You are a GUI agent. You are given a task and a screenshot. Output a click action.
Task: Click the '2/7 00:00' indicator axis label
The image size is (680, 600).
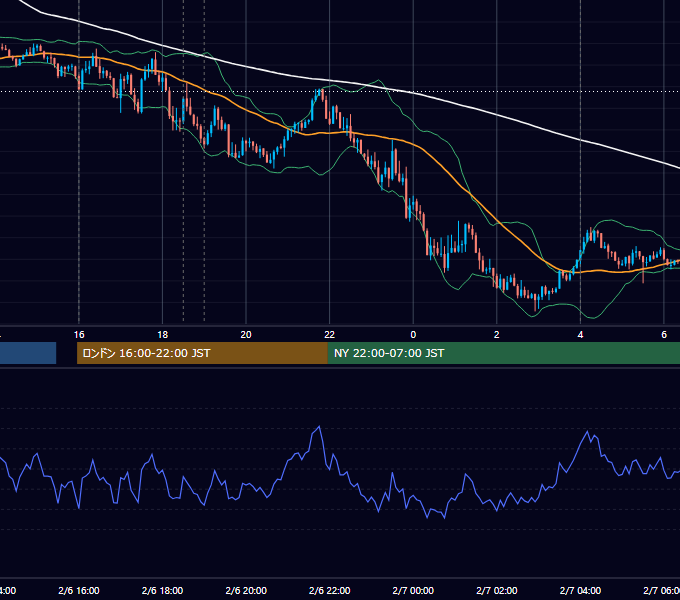pos(413,590)
